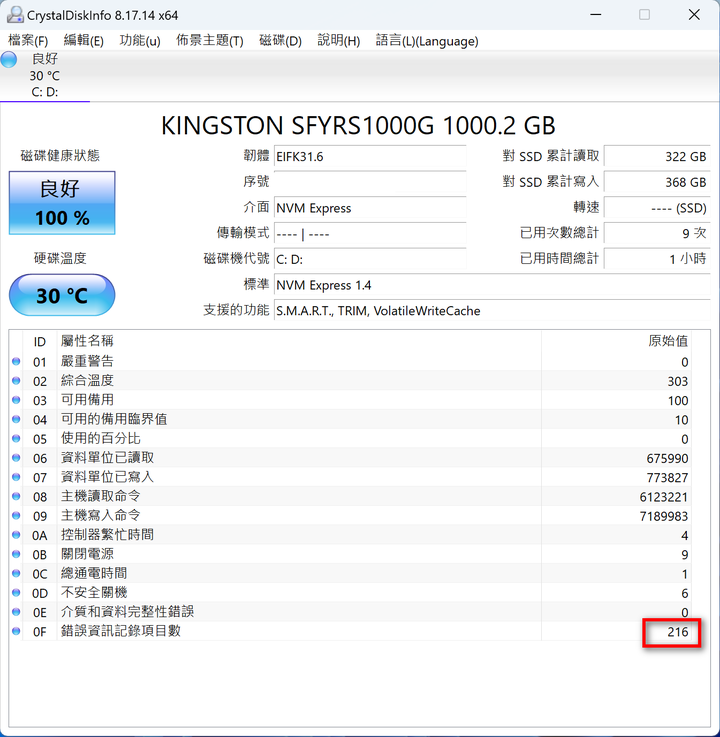720x737 pixels.
Task: Click the 轉速 value ---- (SSD)
Action: click(657, 208)
